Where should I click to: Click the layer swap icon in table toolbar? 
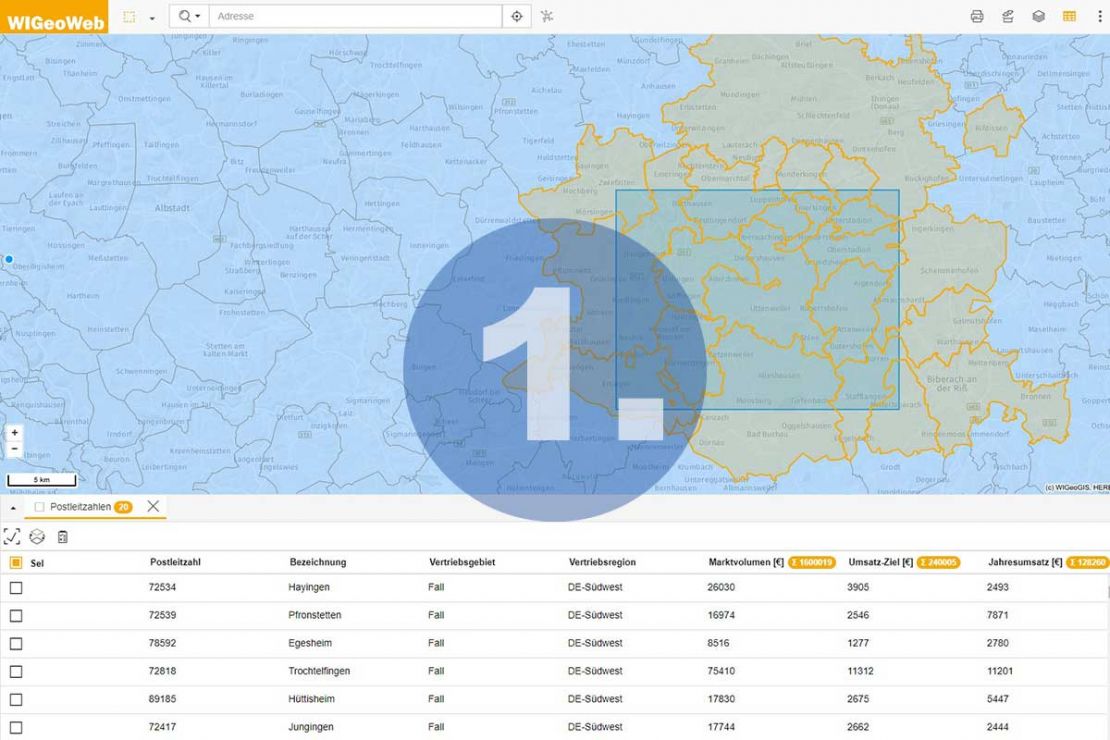(37, 537)
